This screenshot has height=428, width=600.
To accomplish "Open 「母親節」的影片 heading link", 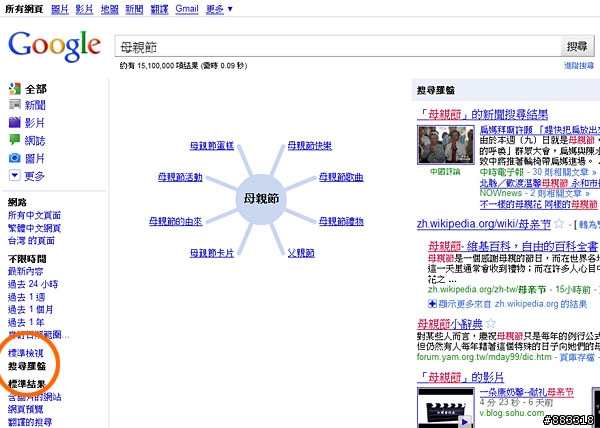I will coord(460,378).
